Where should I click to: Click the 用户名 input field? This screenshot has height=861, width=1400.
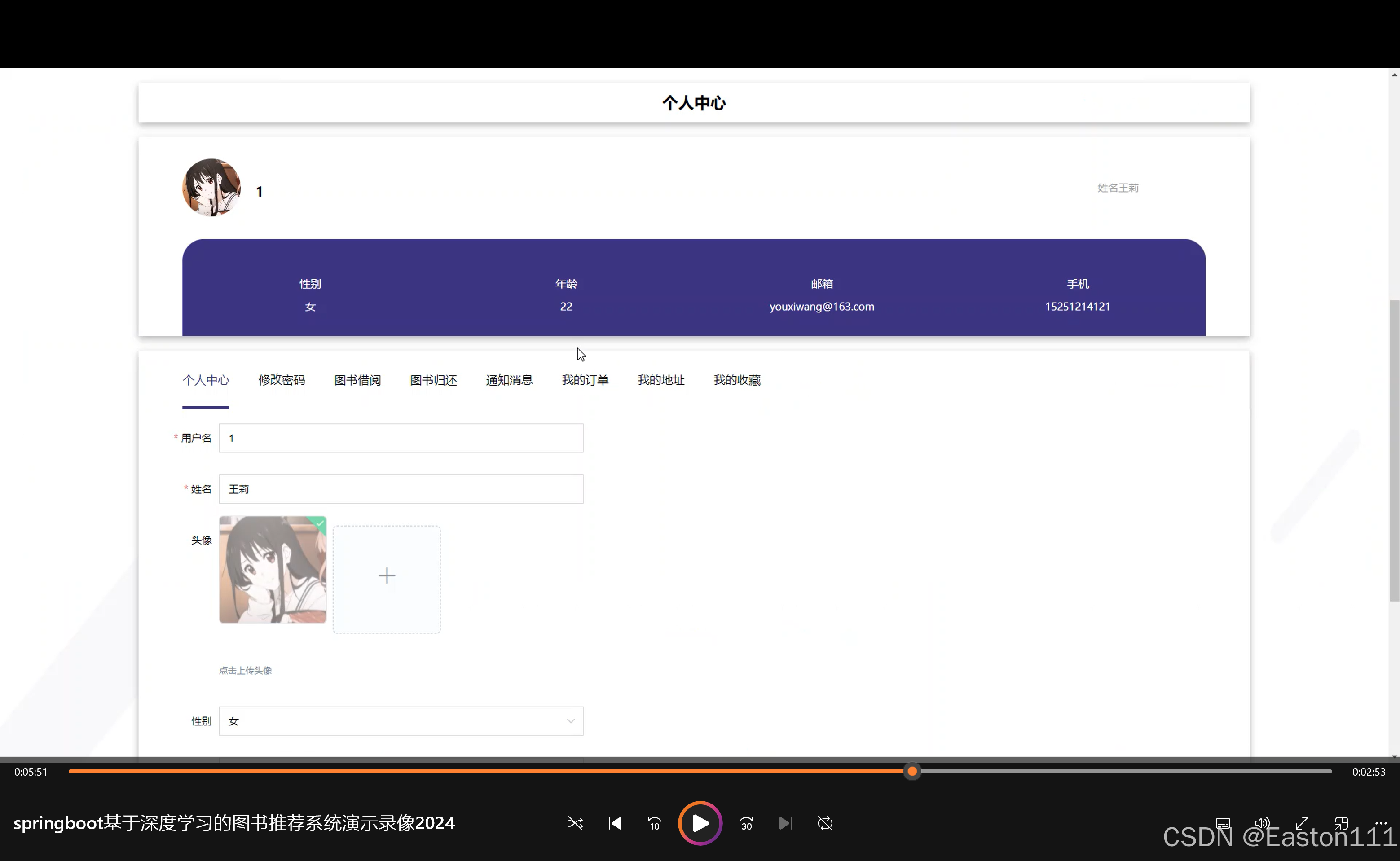point(401,438)
